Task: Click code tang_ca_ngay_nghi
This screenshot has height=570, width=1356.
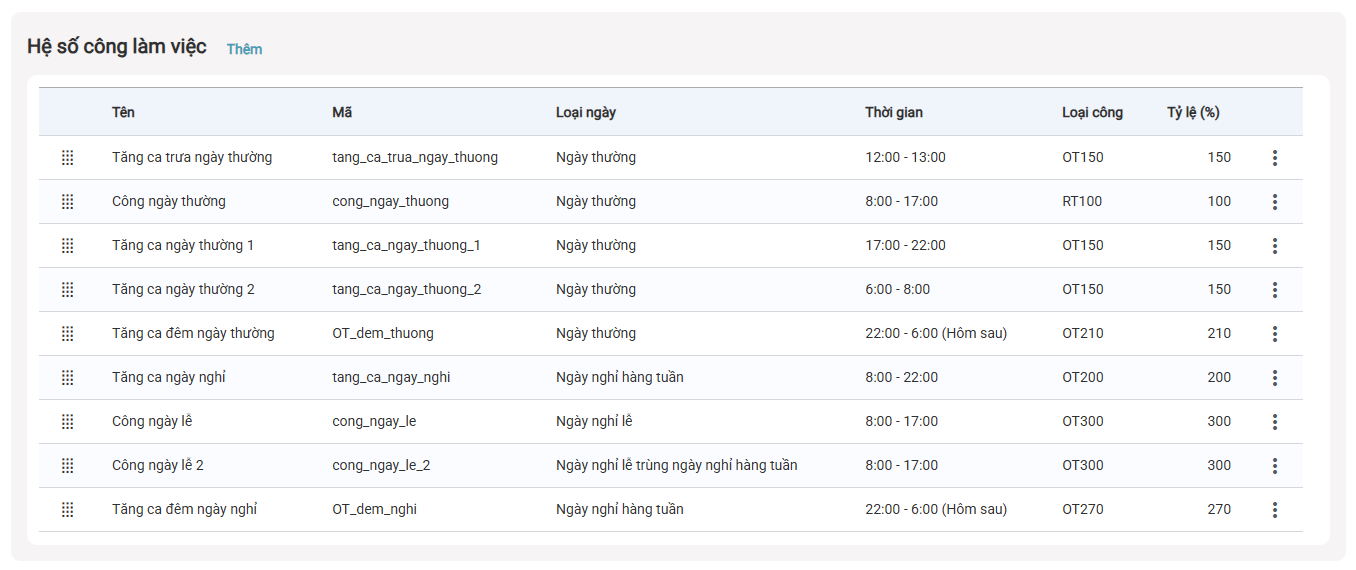Action: (391, 377)
